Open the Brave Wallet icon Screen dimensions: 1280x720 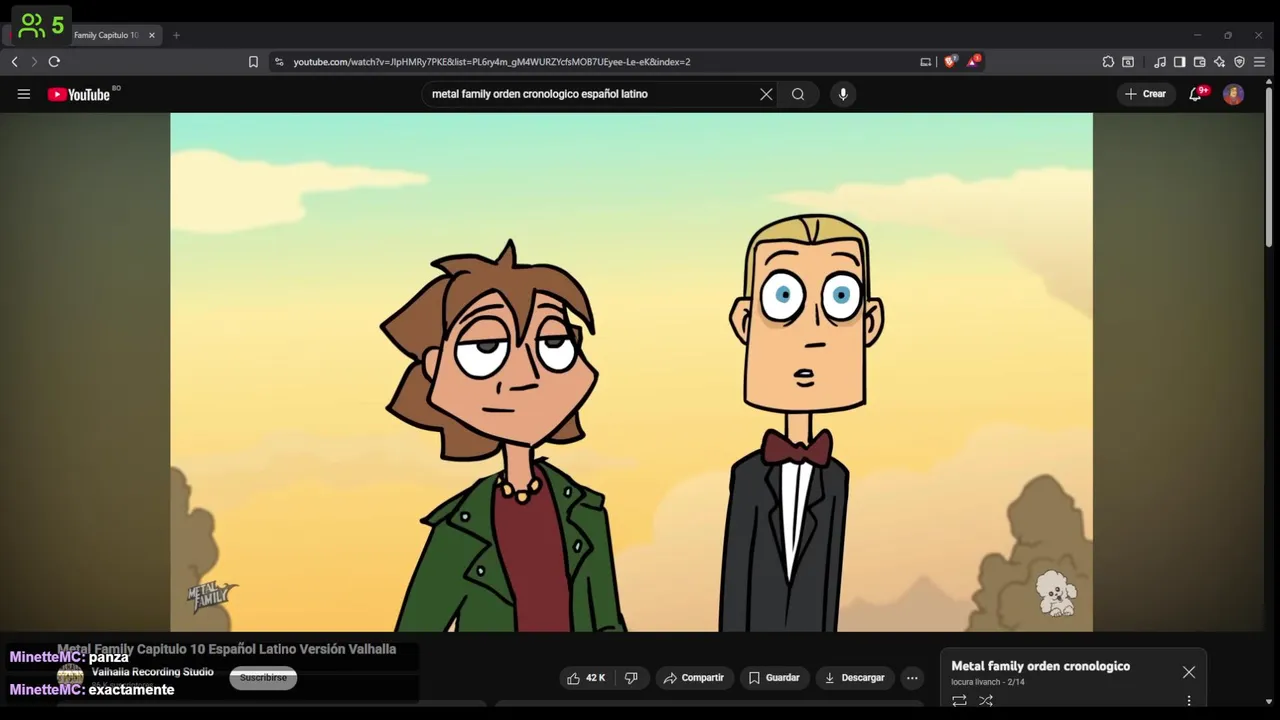(x=1200, y=62)
